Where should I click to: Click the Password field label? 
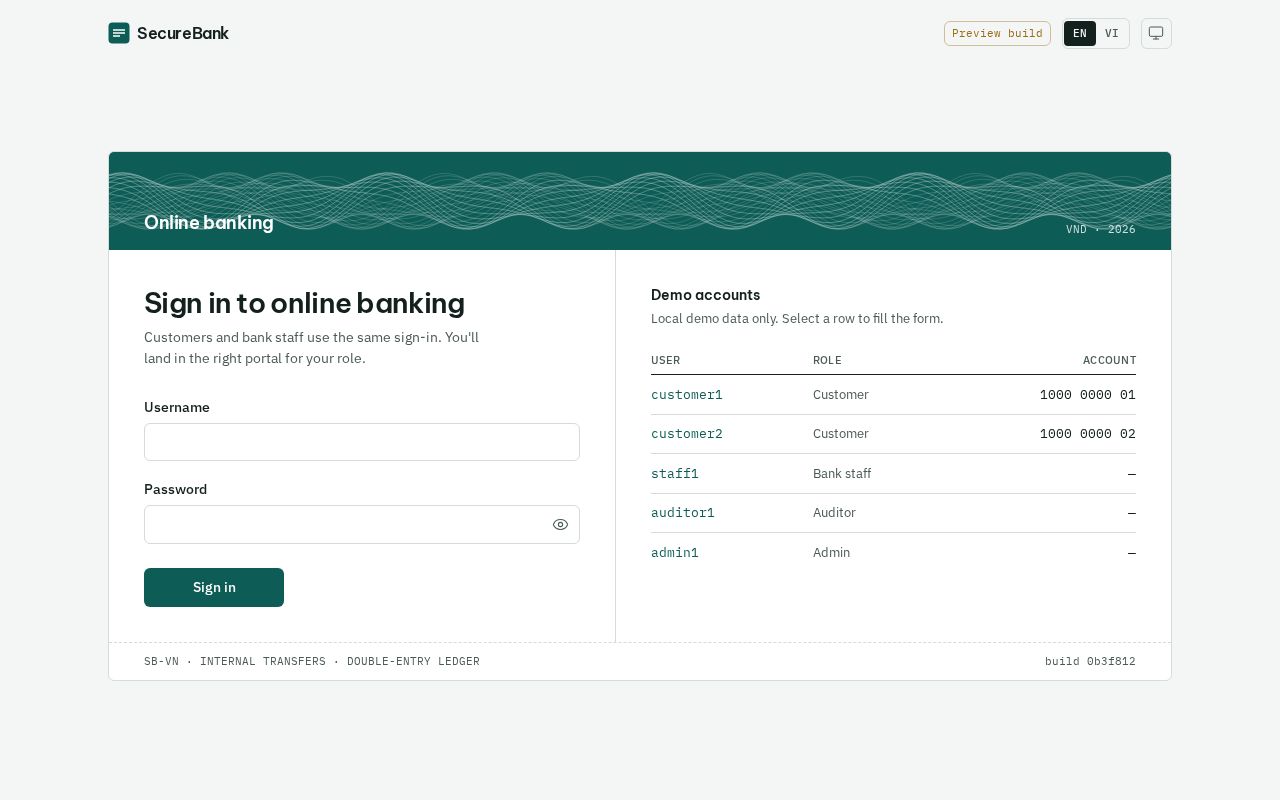pos(175,489)
